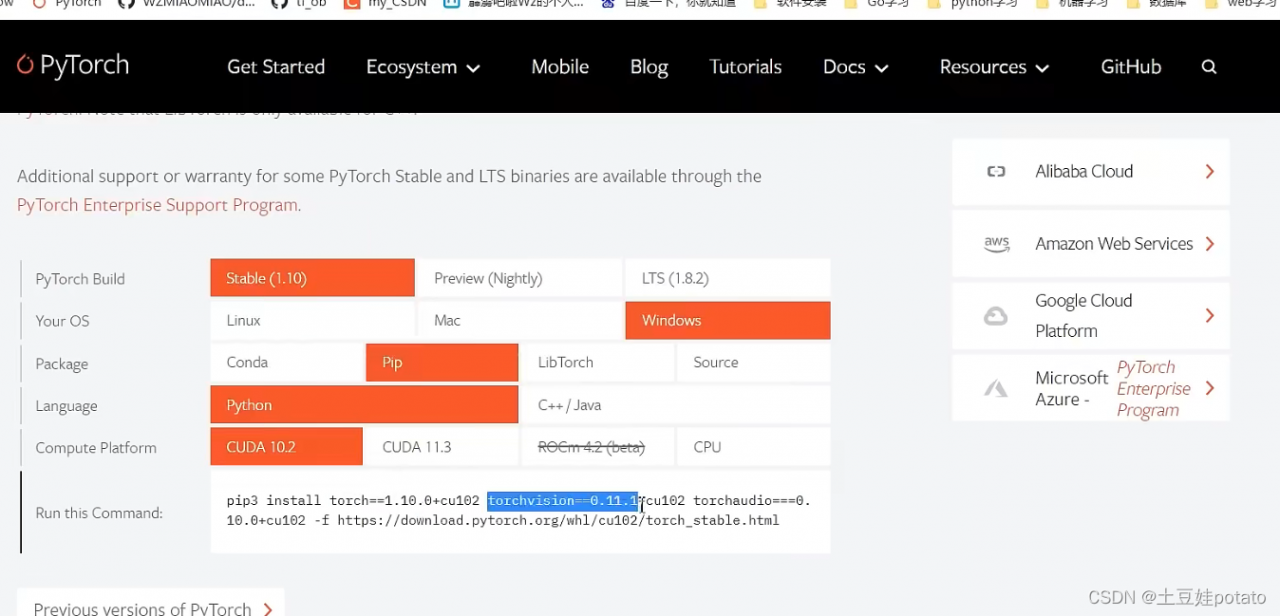Click the Google Cloud logo icon
This screenshot has height=616, width=1280.
(996, 316)
